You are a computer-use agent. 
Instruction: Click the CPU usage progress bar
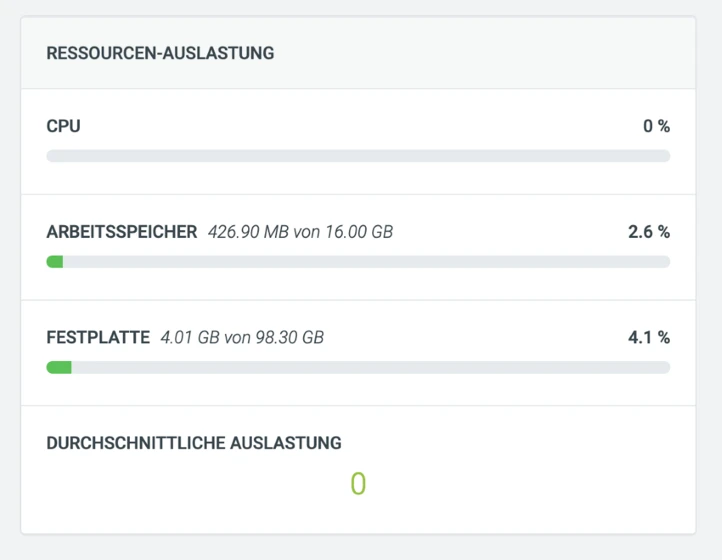tap(358, 156)
